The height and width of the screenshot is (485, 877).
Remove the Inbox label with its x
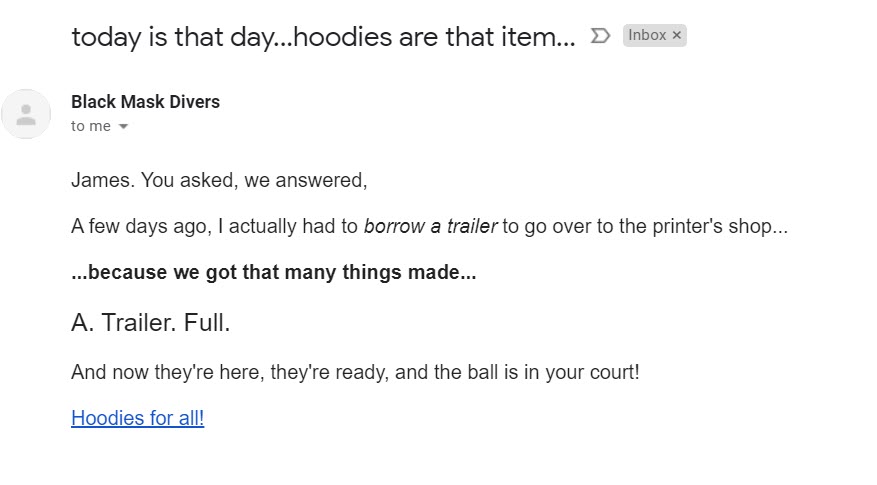(677, 35)
